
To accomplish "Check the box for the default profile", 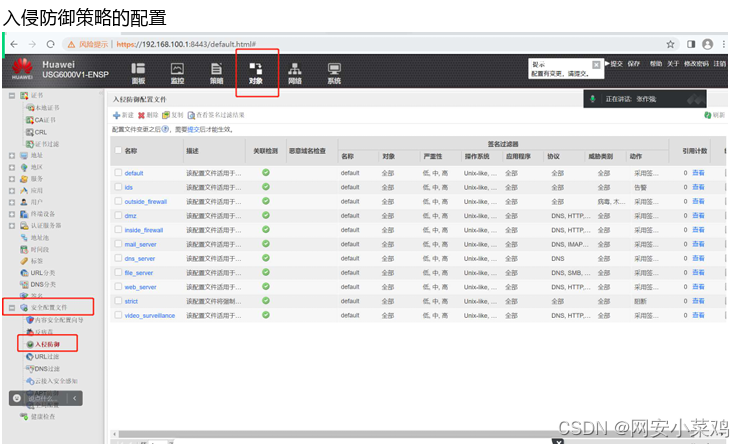I will 117,173.
